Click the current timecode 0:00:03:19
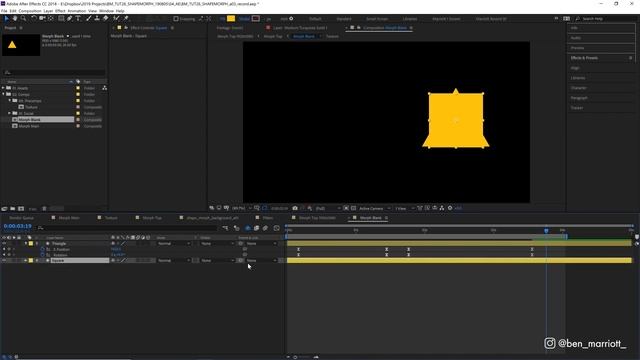Screen dimensions: 640x360 coord(18,226)
